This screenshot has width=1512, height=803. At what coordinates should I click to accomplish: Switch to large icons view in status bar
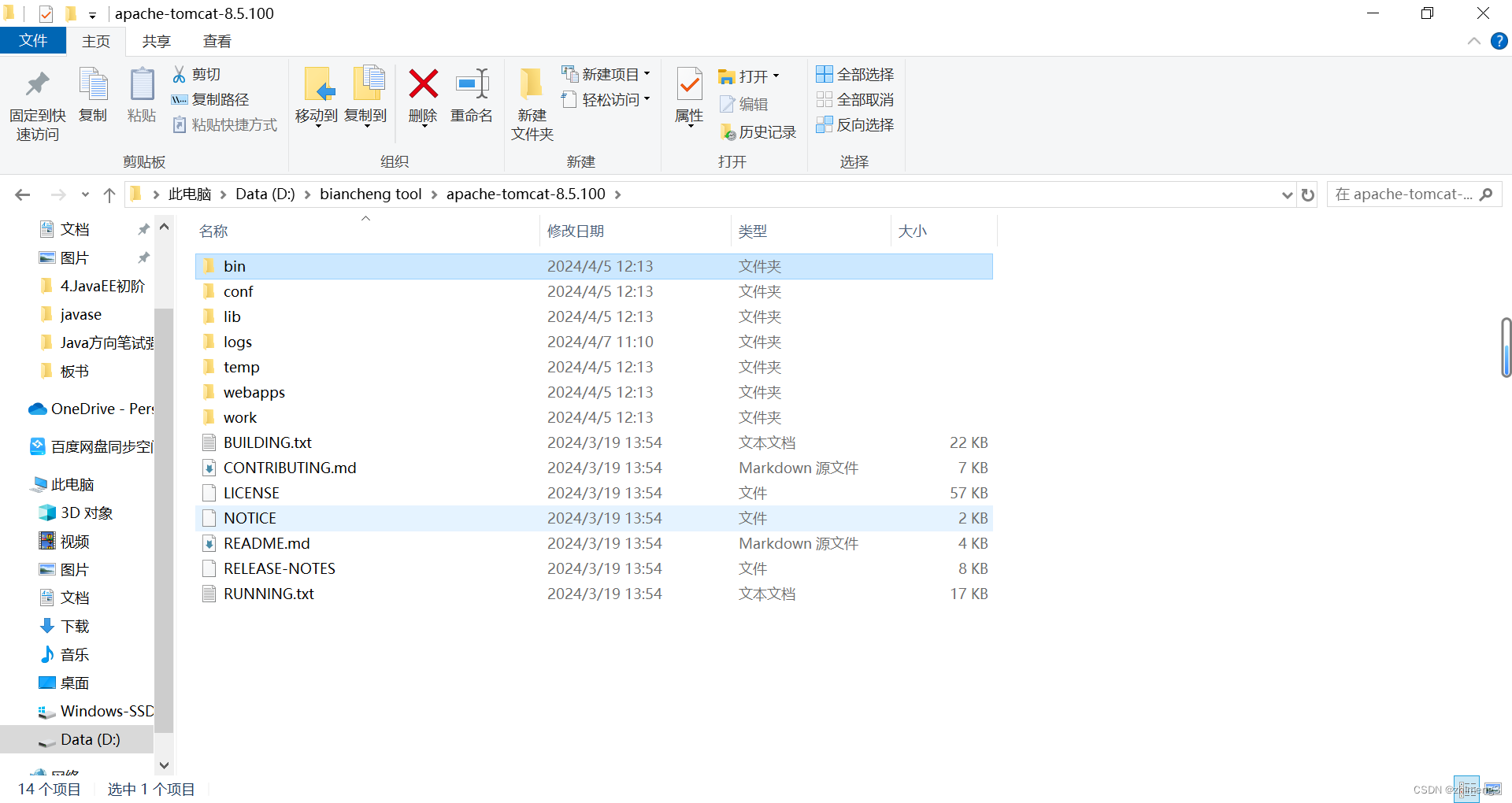(1493, 789)
